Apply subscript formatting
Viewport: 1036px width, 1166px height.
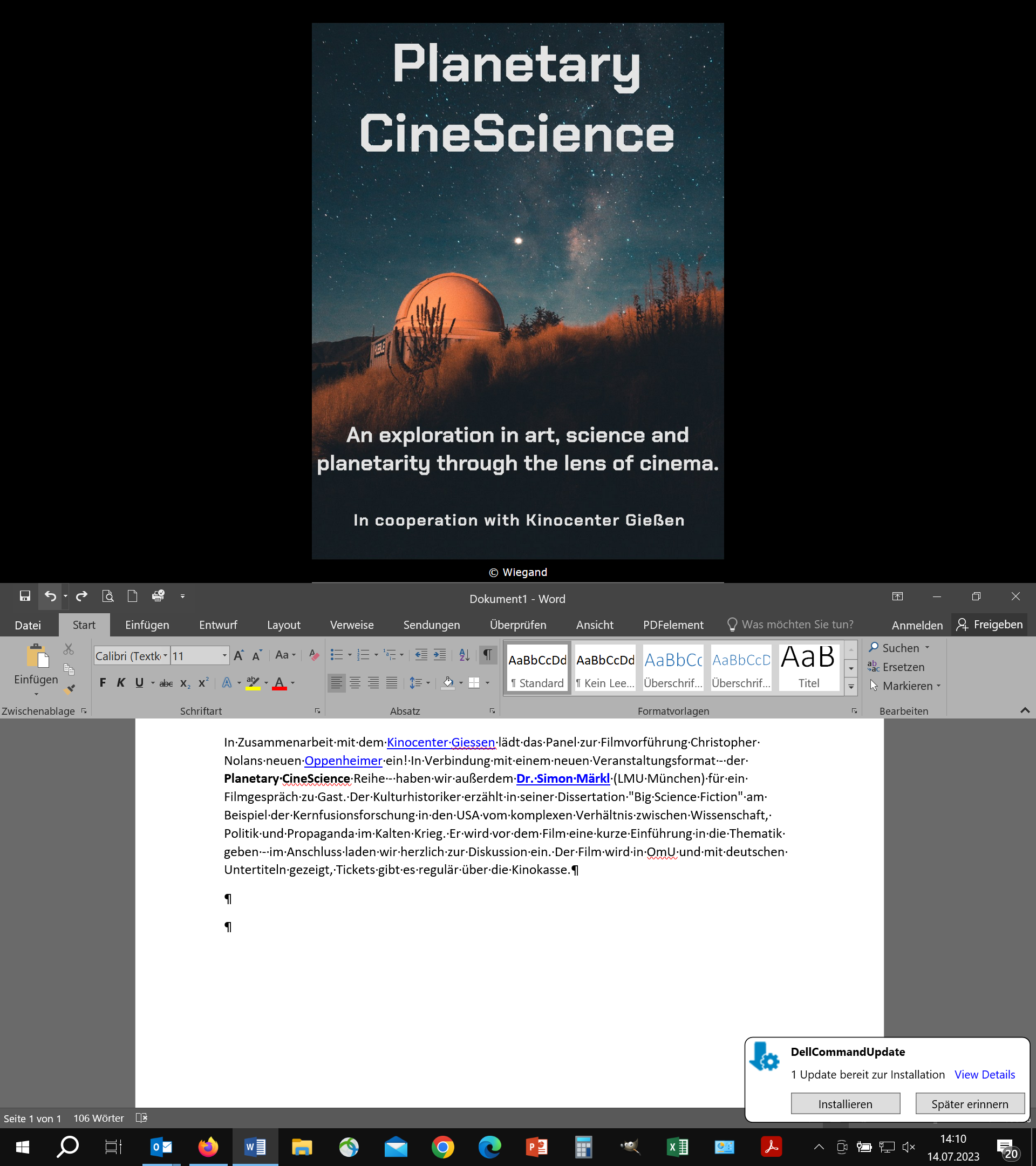pos(185,683)
